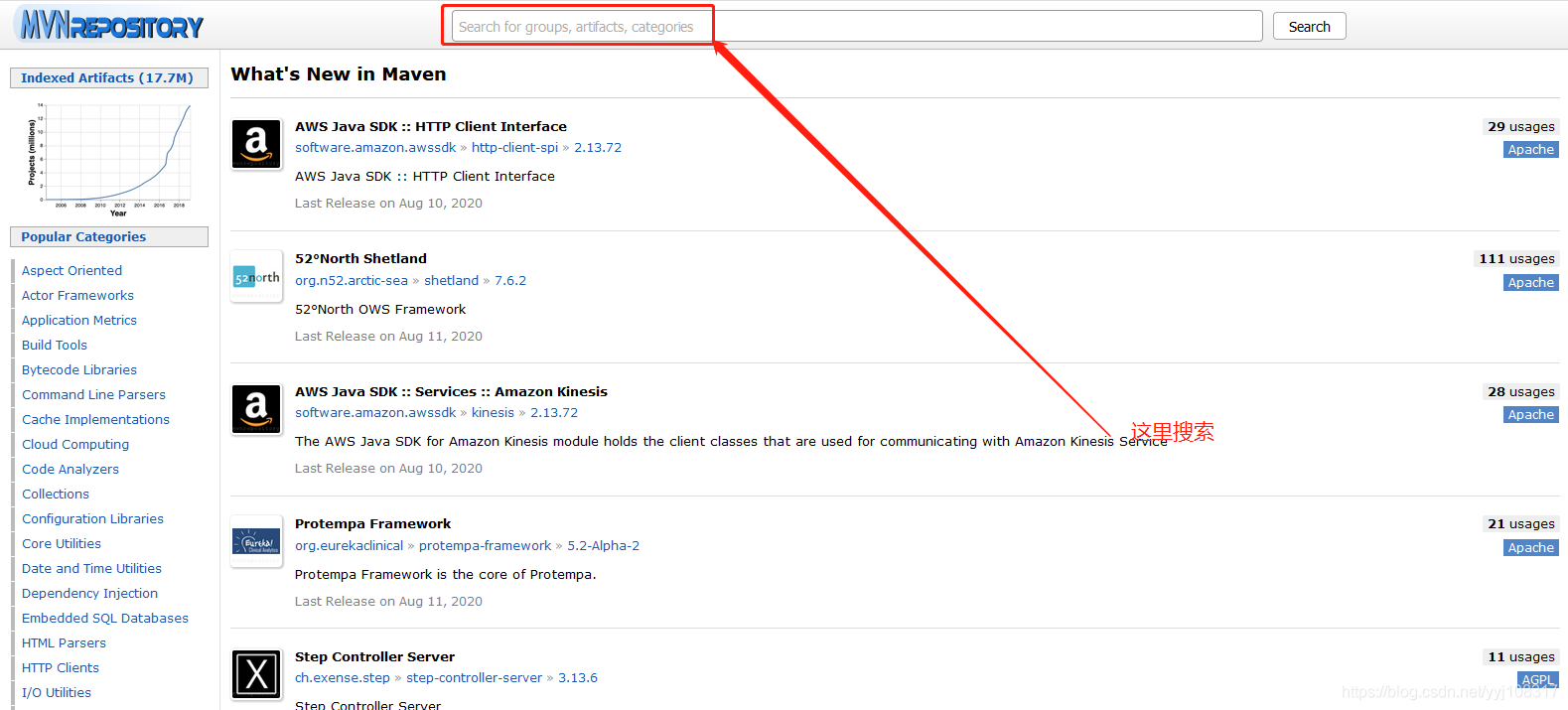Open the http-client-spi artifact link

[514, 147]
